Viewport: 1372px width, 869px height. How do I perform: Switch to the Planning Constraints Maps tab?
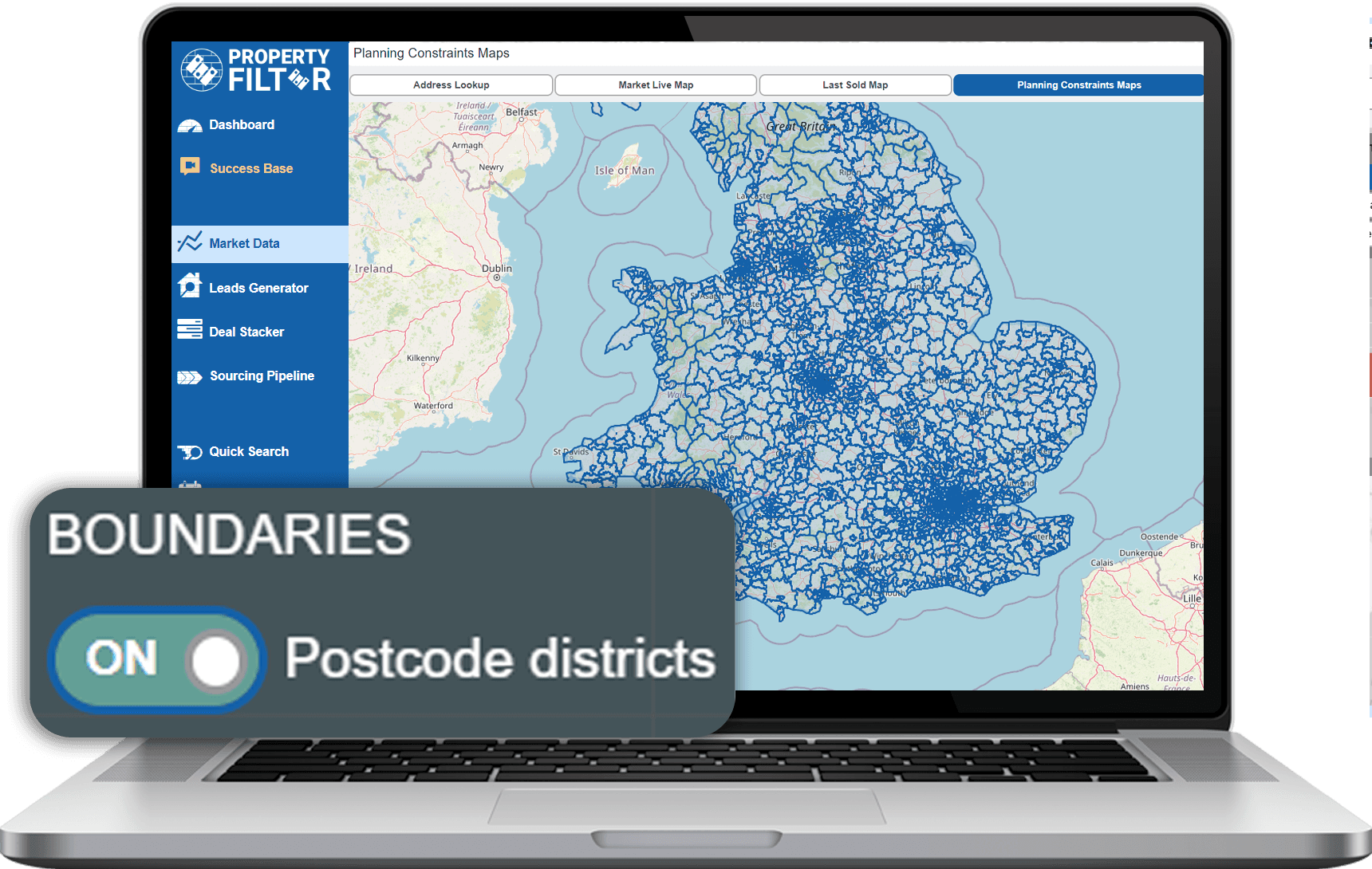click(x=1078, y=85)
